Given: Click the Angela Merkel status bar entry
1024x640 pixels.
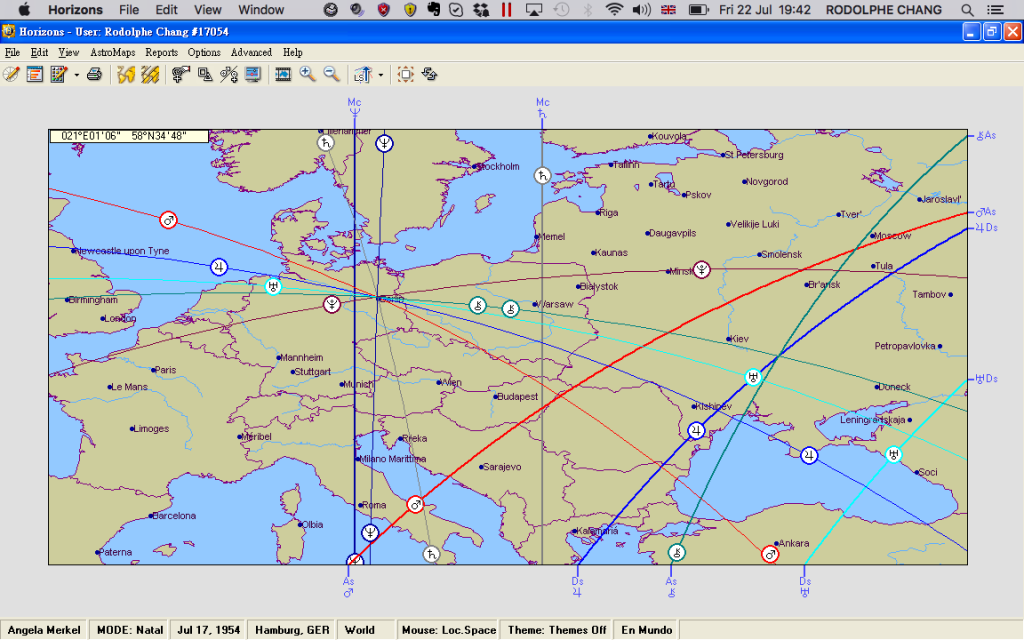Looking at the screenshot, I should pyautogui.click(x=44, y=630).
